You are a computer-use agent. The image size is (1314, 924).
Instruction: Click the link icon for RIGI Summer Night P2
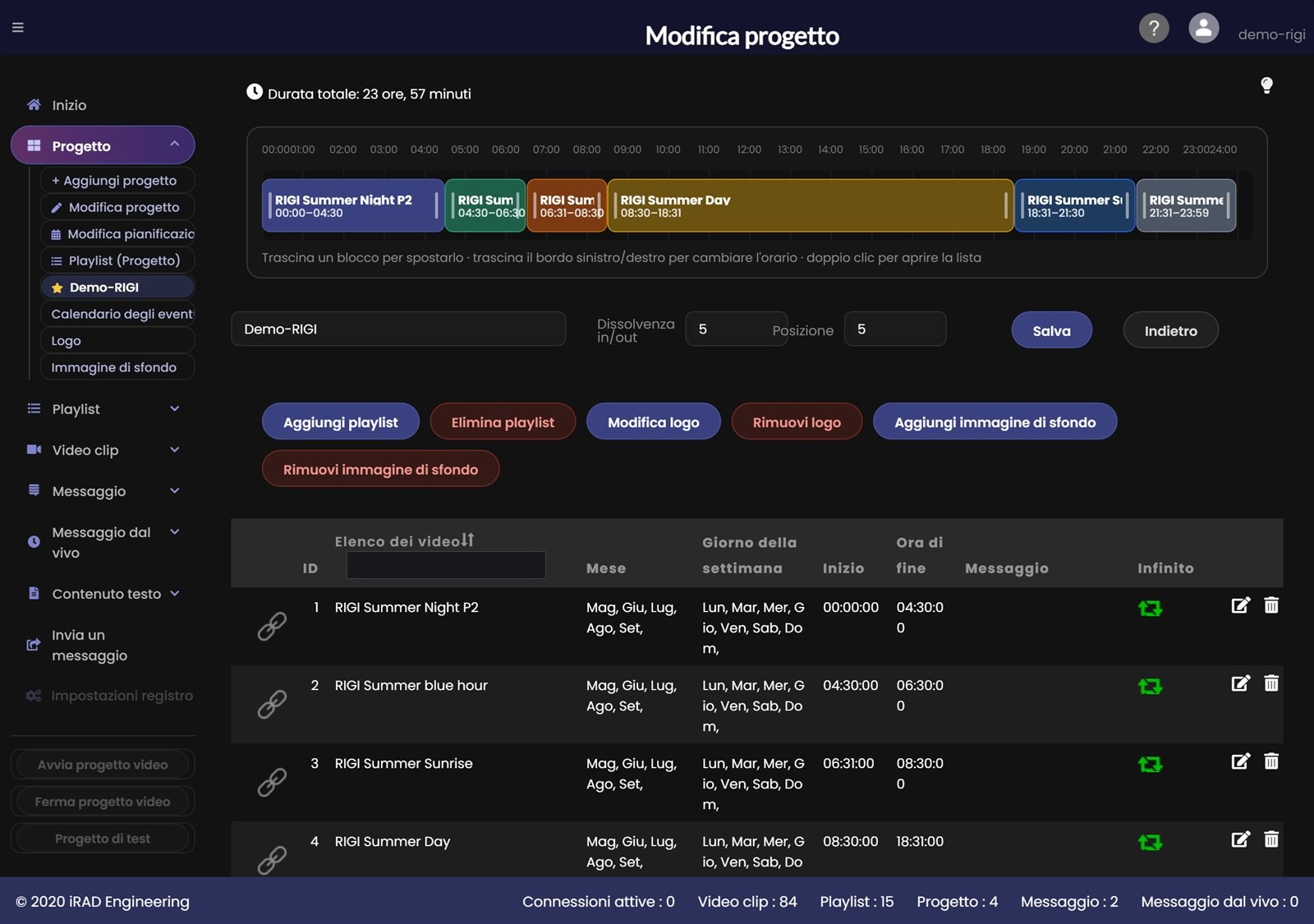point(272,626)
